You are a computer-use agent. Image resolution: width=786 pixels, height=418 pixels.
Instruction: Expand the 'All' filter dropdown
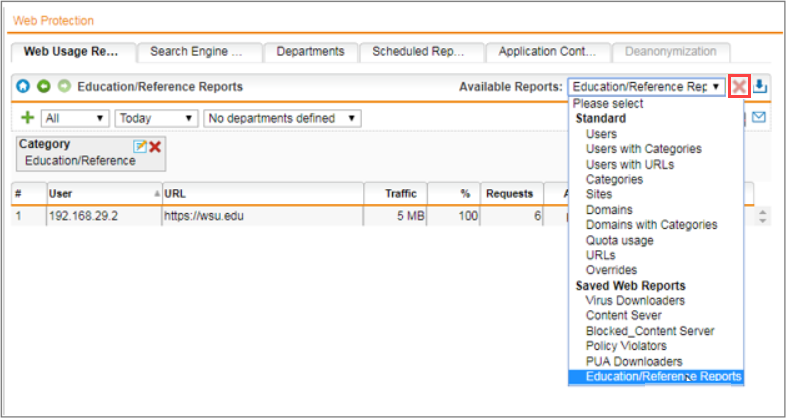pos(75,118)
